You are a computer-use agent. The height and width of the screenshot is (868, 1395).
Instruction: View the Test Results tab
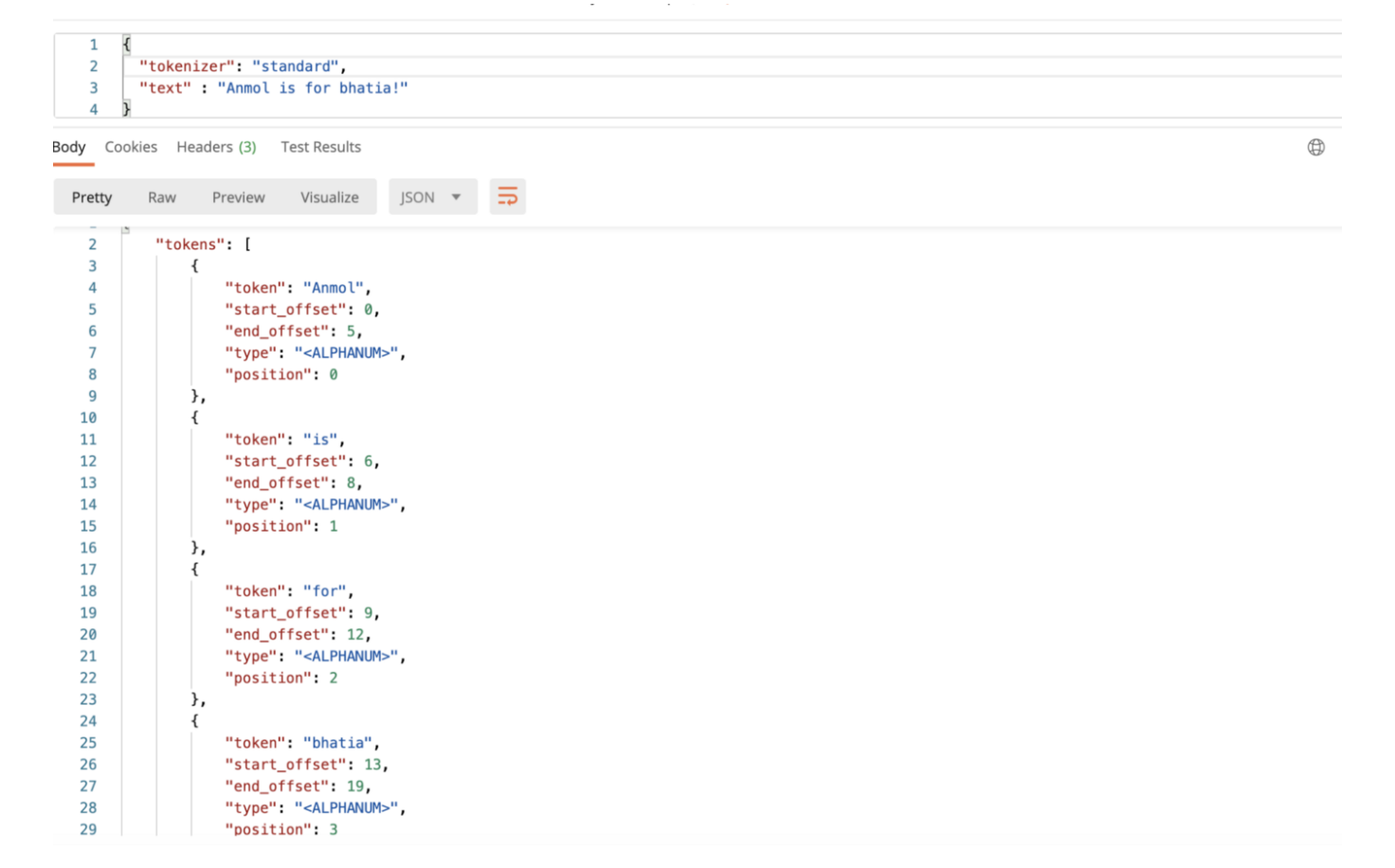click(x=320, y=147)
